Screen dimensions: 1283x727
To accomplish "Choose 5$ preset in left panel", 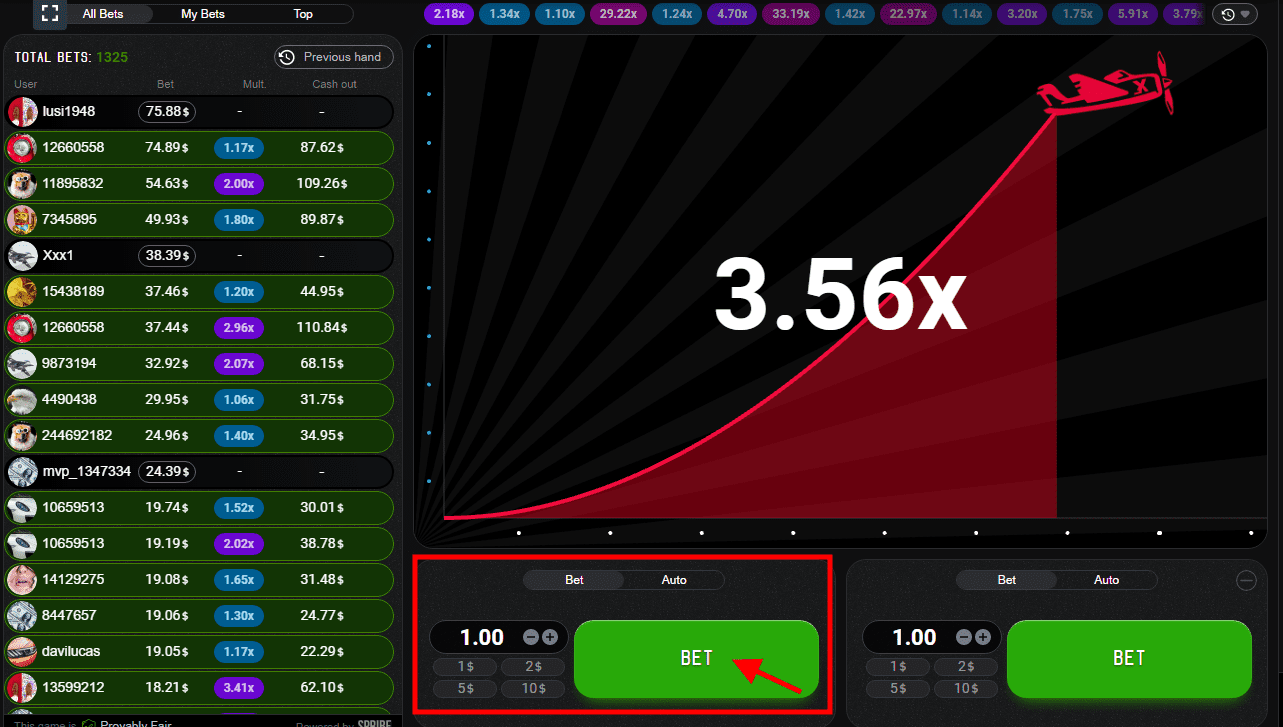I will pos(465,688).
